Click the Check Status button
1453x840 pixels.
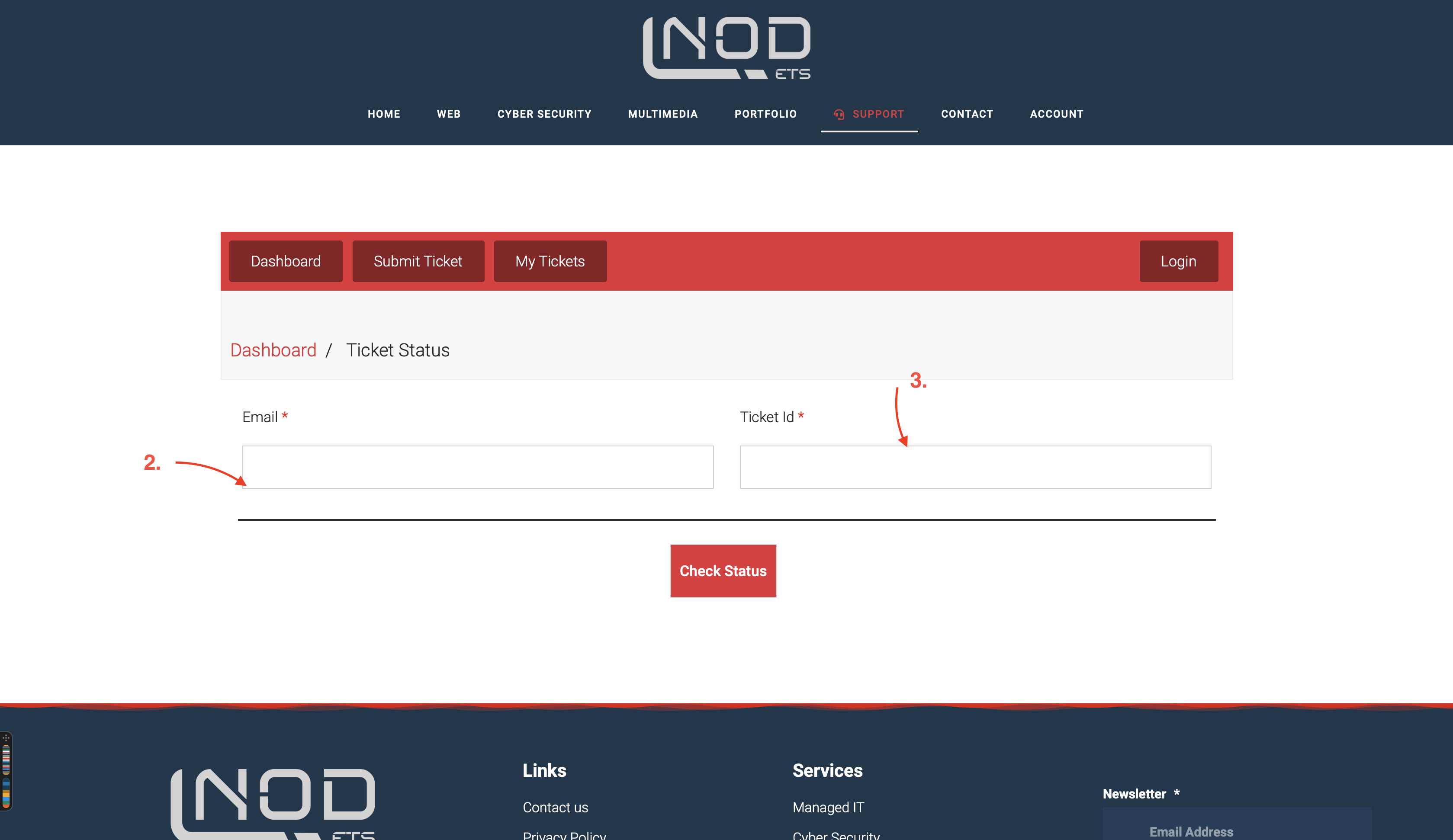point(723,571)
